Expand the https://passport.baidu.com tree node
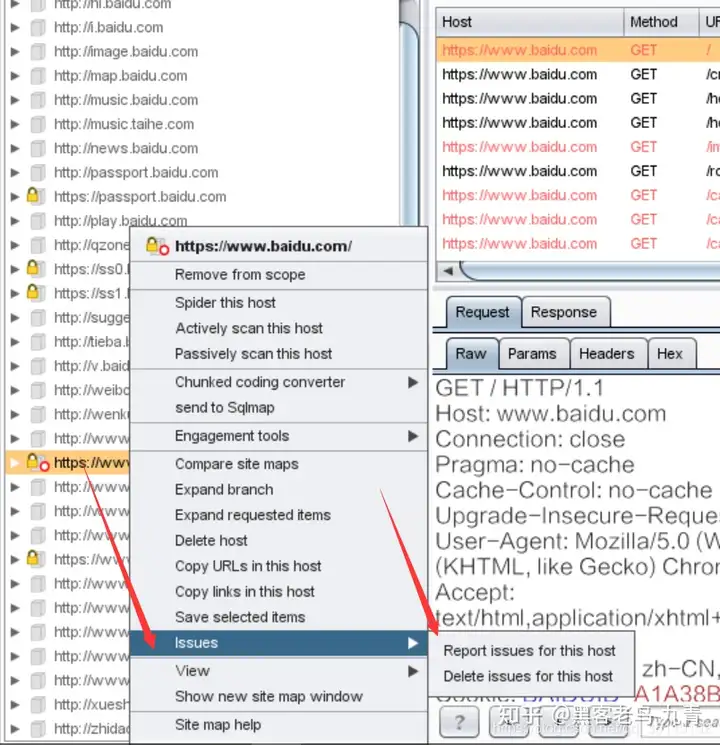The image size is (720, 745). tap(15, 197)
